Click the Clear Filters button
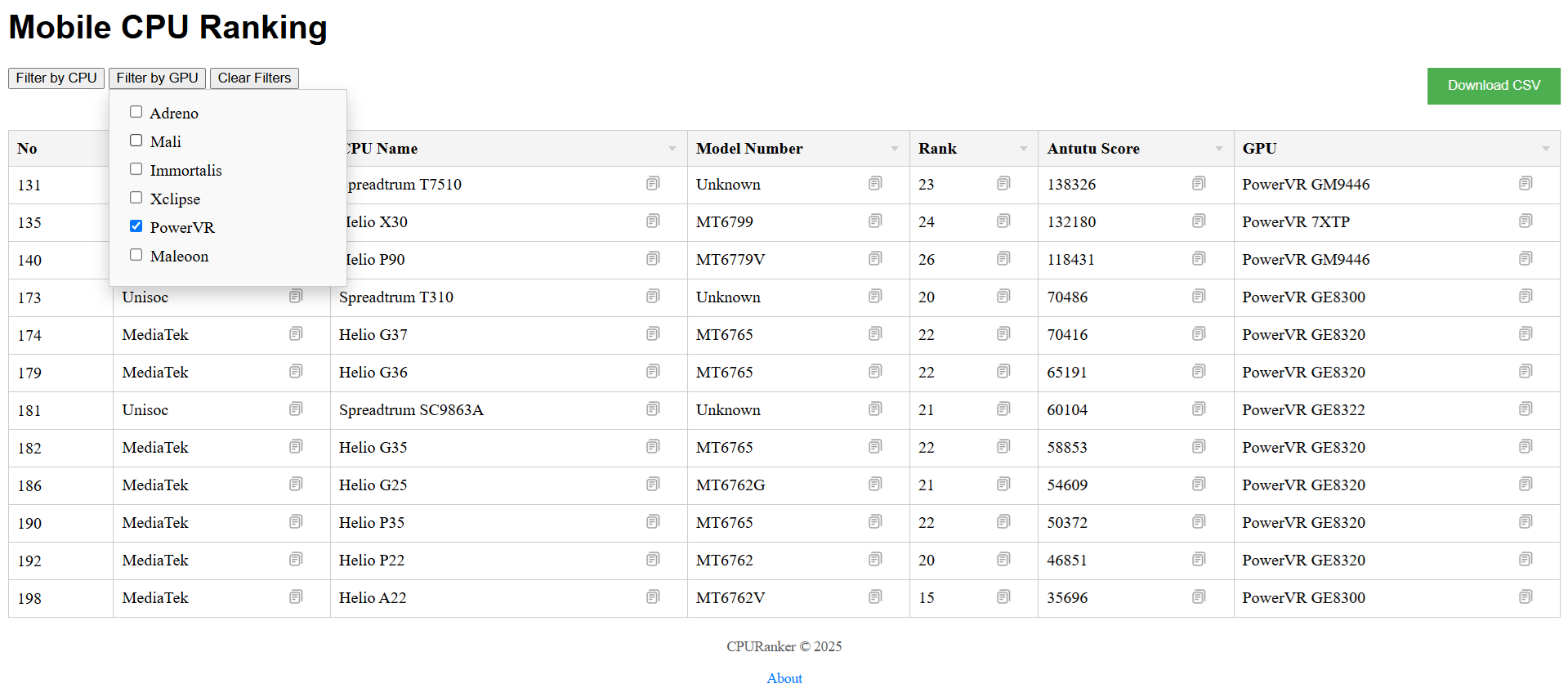This screenshot has height=697, width=1568. click(254, 78)
